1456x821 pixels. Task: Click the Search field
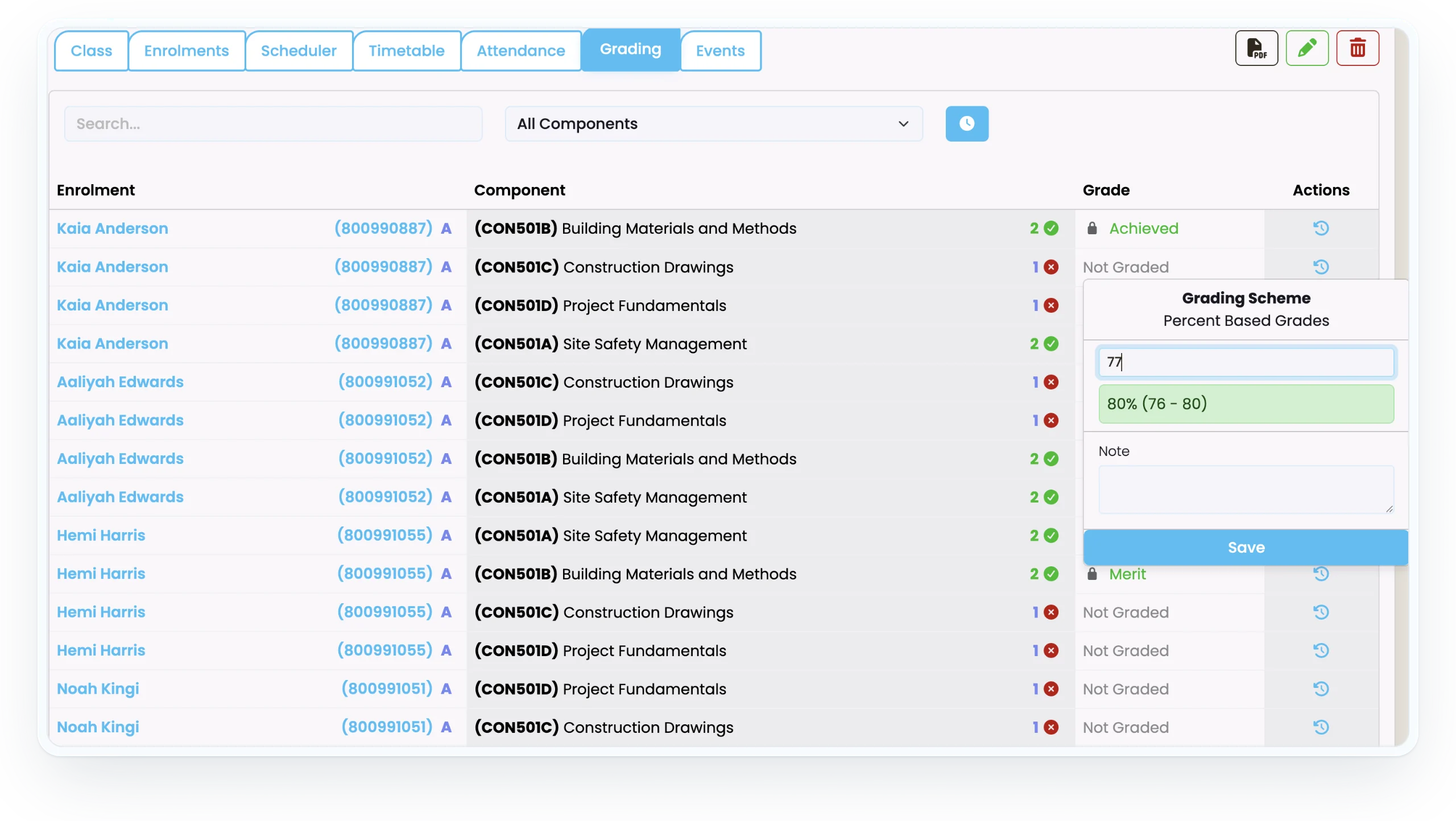(x=273, y=123)
